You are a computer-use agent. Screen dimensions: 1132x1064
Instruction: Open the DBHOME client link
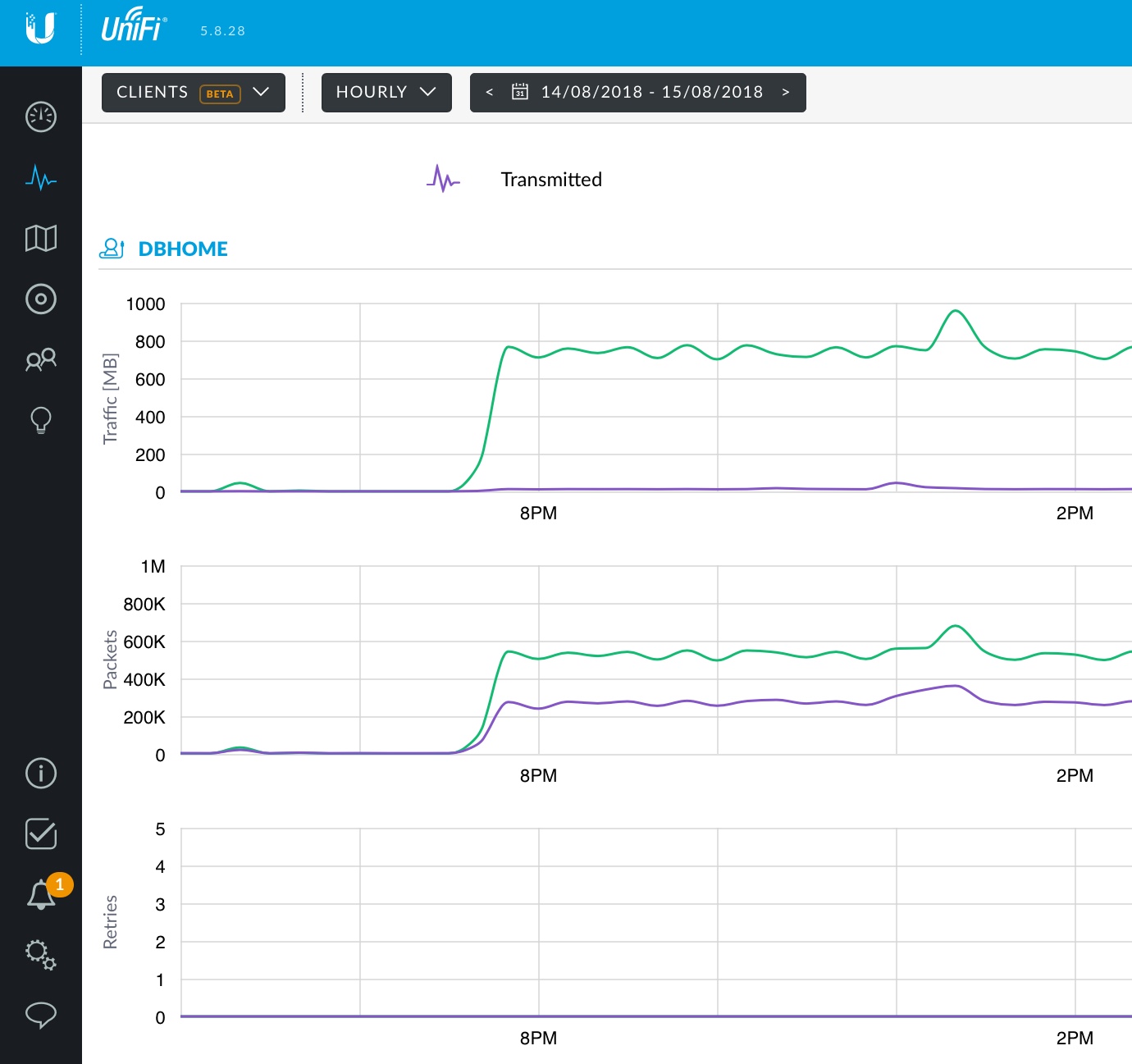(183, 249)
